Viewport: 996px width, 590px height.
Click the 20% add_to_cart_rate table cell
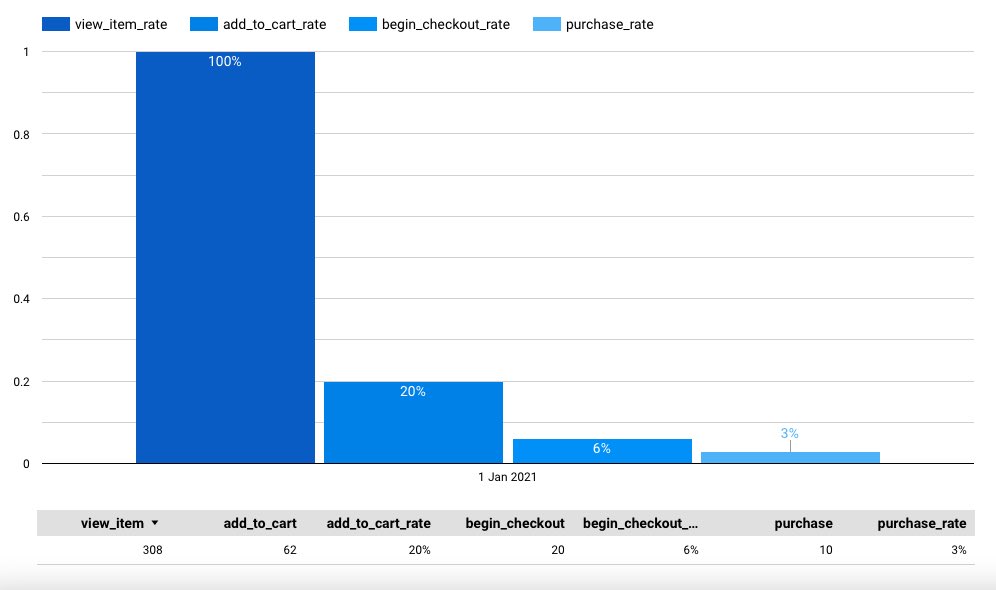[x=419, y=550]
